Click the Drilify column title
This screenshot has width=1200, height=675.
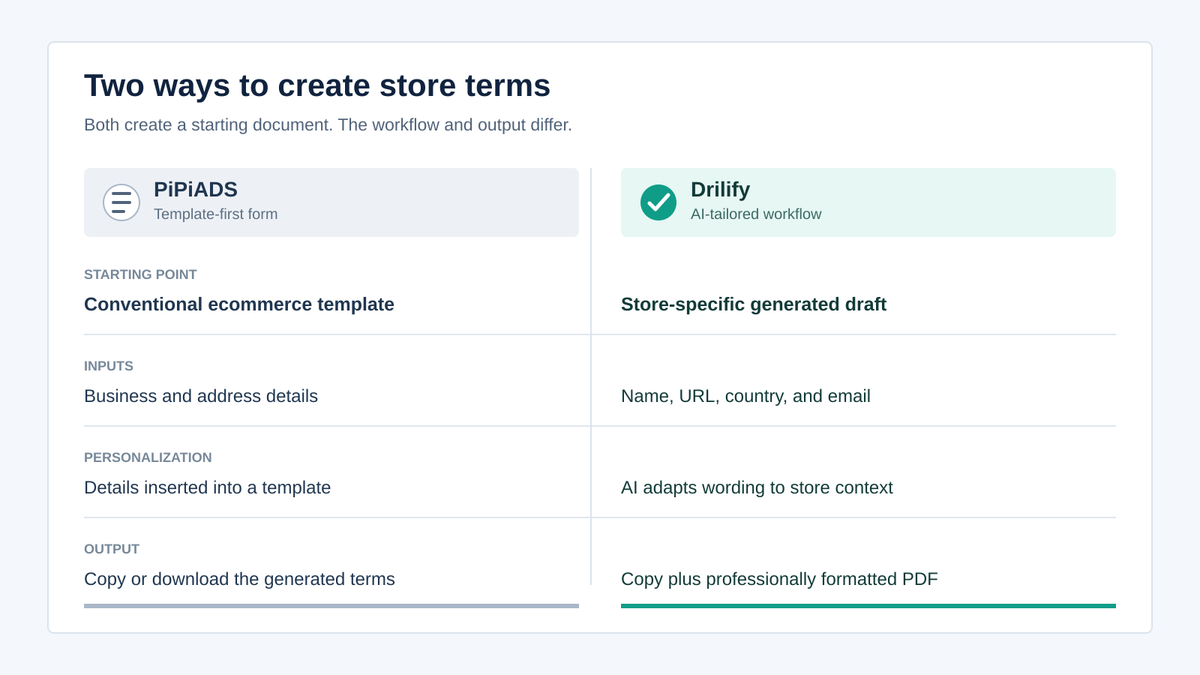click(720, 189)
